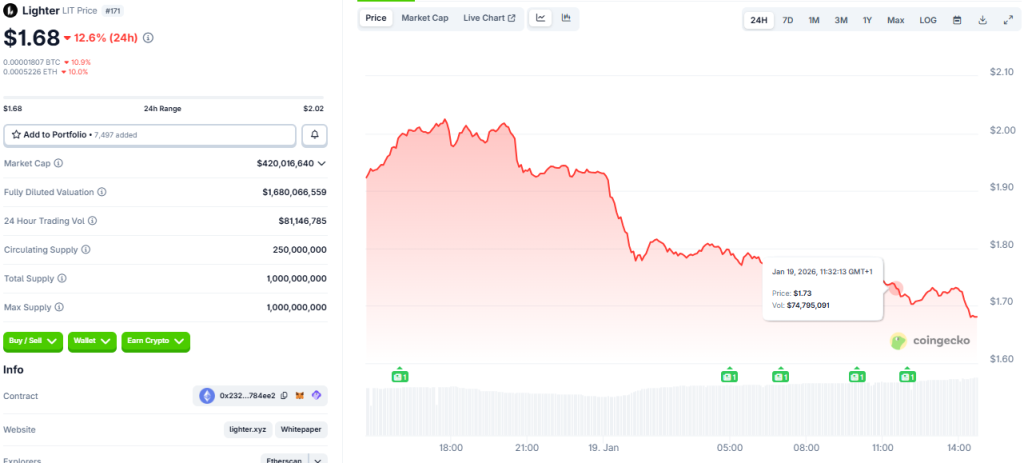1024x463 pixels.
Task: Copy the contract address
Action: 285,396
